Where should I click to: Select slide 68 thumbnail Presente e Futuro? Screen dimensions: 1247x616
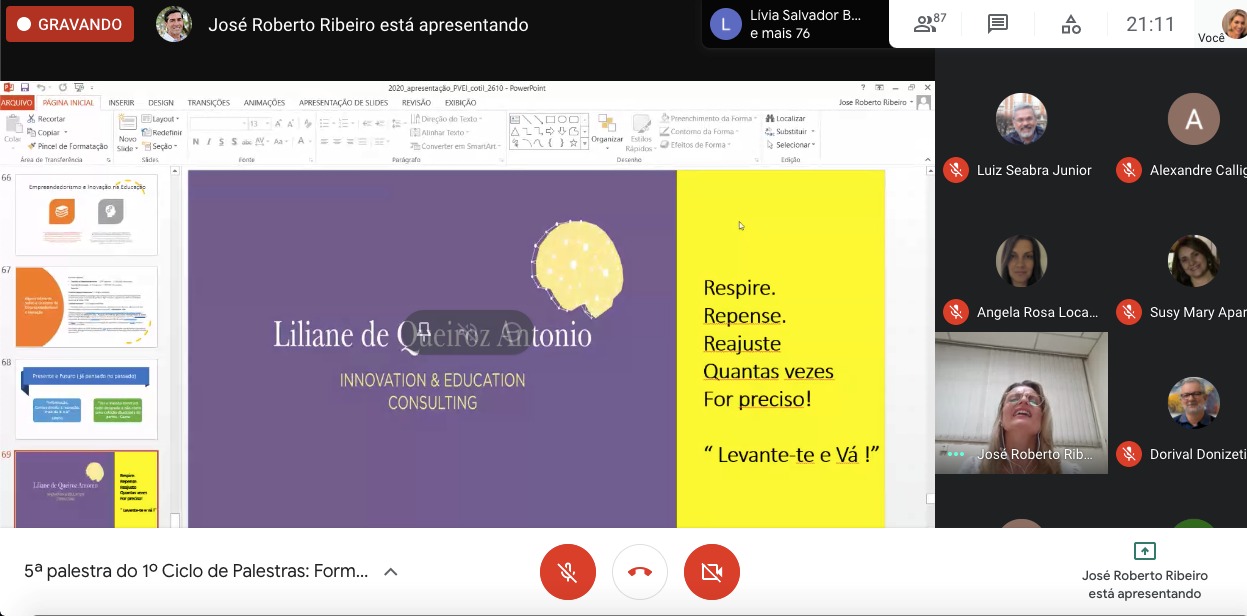click(86, 399)
